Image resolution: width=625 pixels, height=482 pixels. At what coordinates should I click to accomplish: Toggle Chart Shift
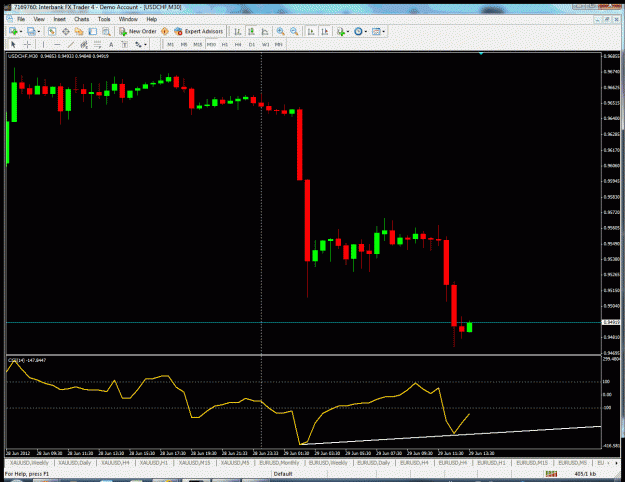pos(324,31)
